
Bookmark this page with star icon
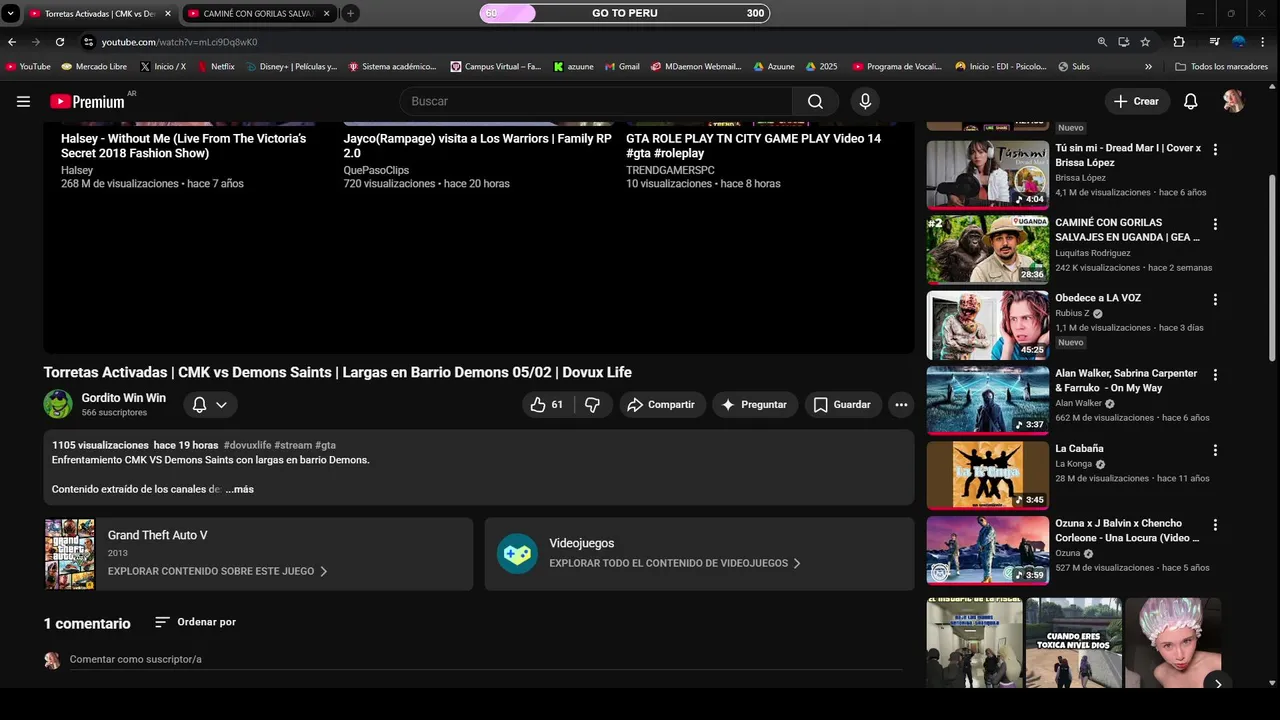coord(1145,42)
